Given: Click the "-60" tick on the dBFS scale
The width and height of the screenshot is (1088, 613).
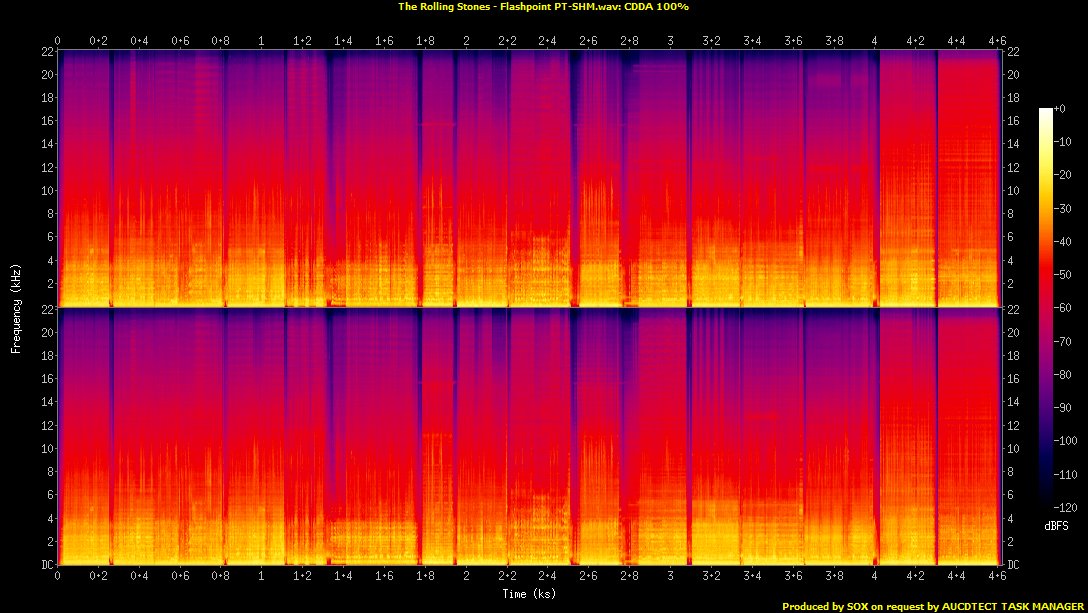Looking at the screenshot, I should click(1064, 307).
